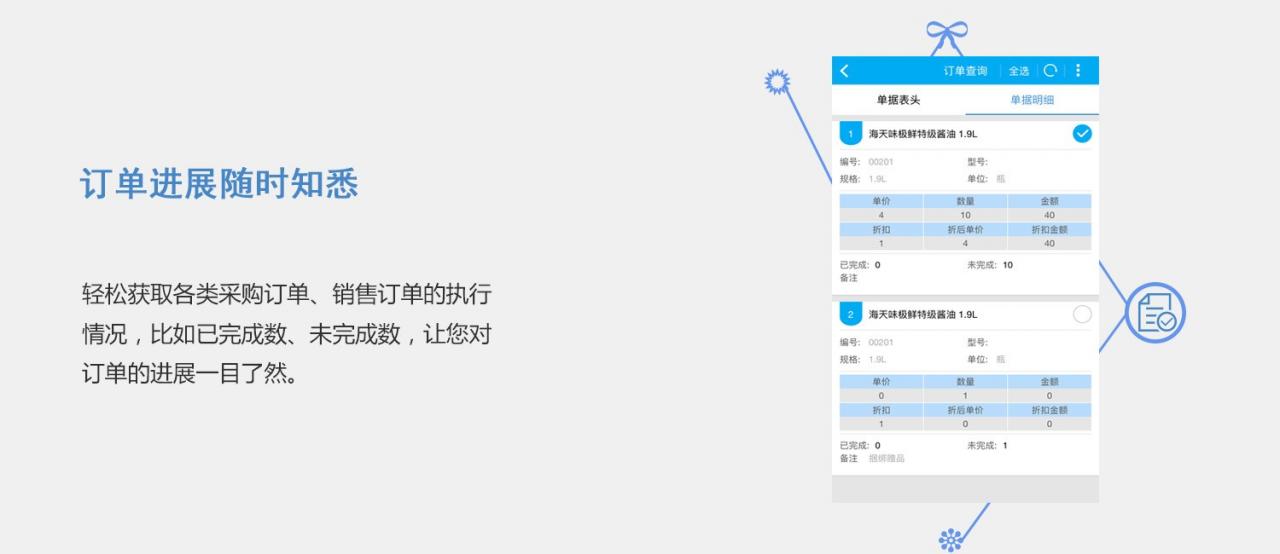Select the second item's empty circle
The width and height of the screenshot is (1280, 554).
[x=1081, y=315]
